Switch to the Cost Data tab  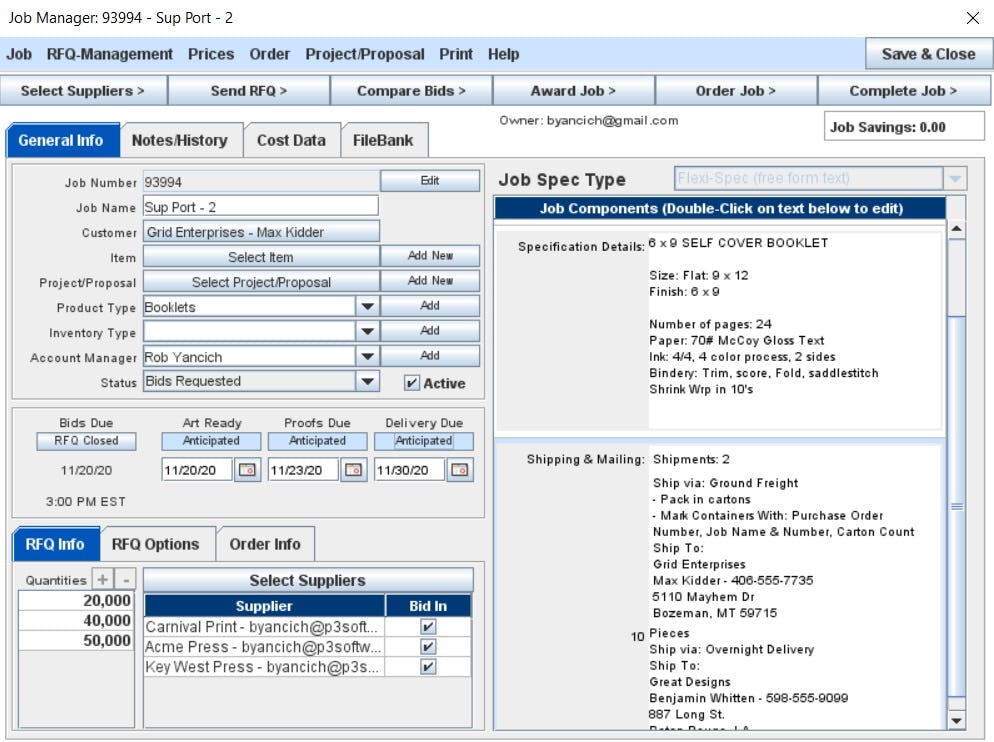click(x=292, y=140)
